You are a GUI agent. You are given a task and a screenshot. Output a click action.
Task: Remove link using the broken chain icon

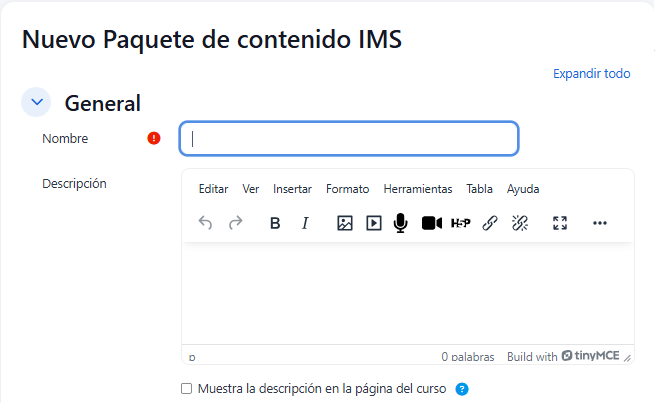pos(519,223)
